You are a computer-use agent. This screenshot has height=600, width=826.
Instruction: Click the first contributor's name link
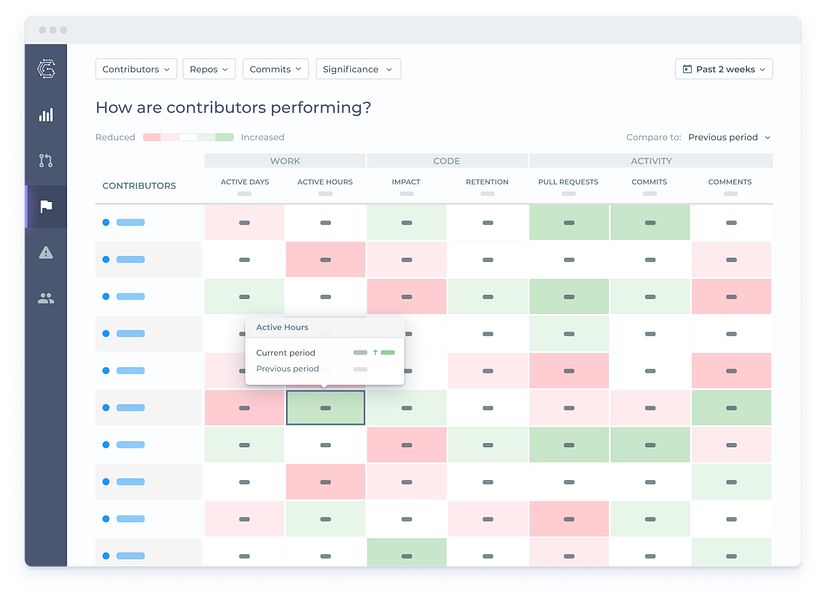131,222
